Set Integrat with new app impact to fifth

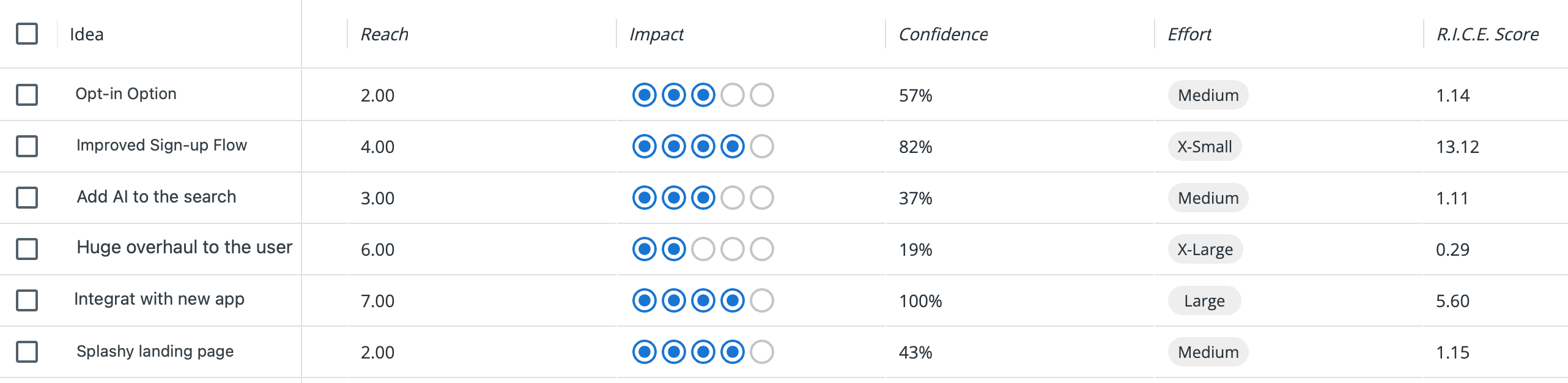click(x=761, y=300)
